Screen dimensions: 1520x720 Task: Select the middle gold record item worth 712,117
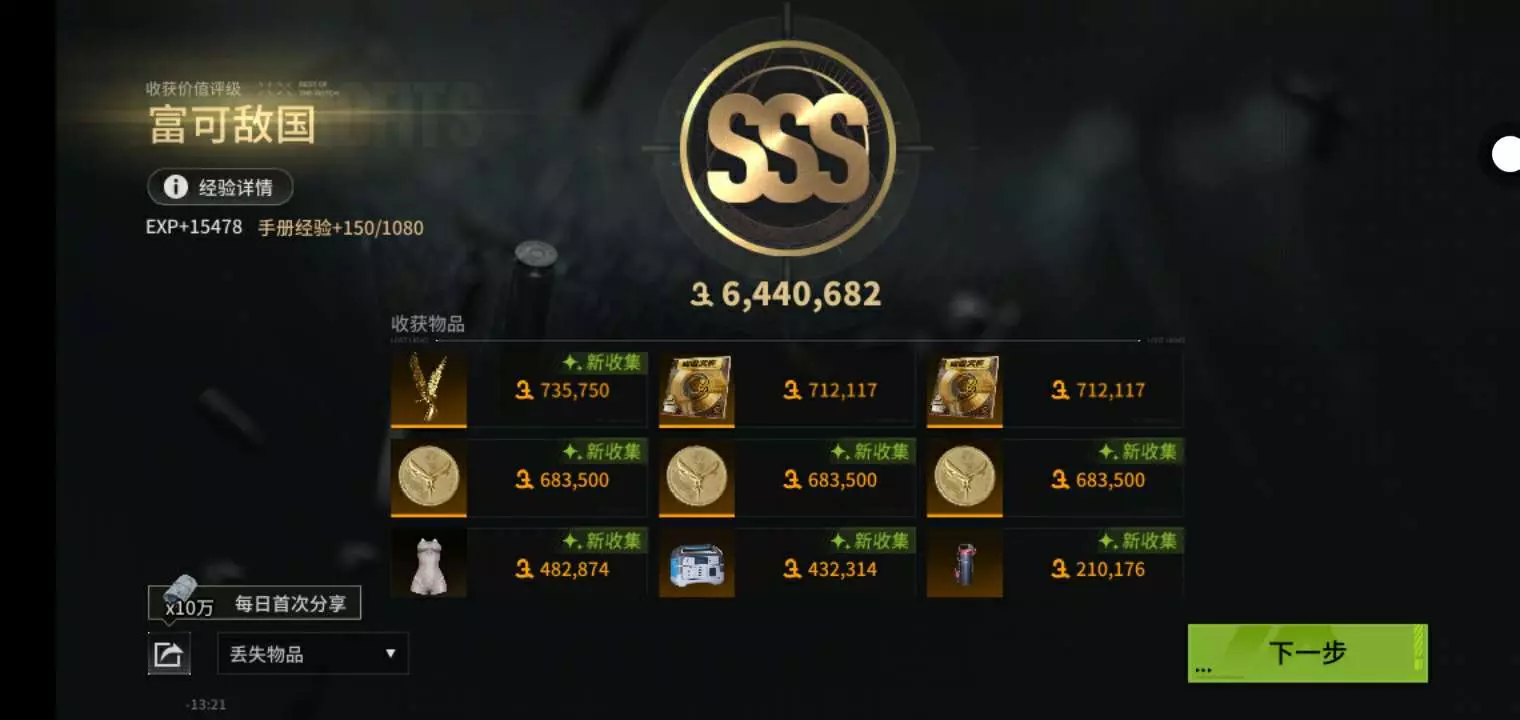696,389
